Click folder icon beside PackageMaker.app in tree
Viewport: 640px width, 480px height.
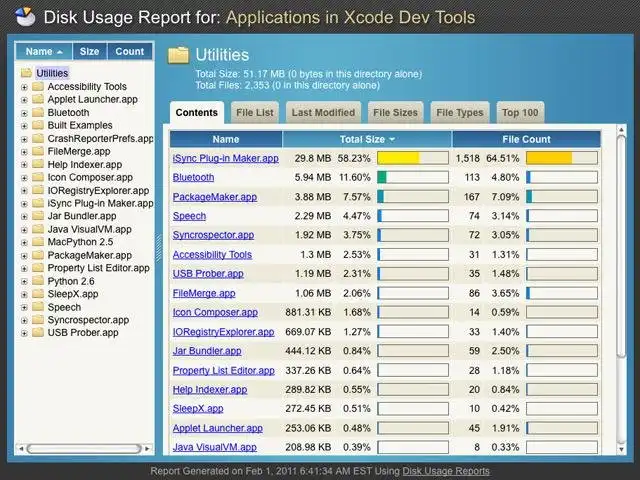(x=38, y=255)
